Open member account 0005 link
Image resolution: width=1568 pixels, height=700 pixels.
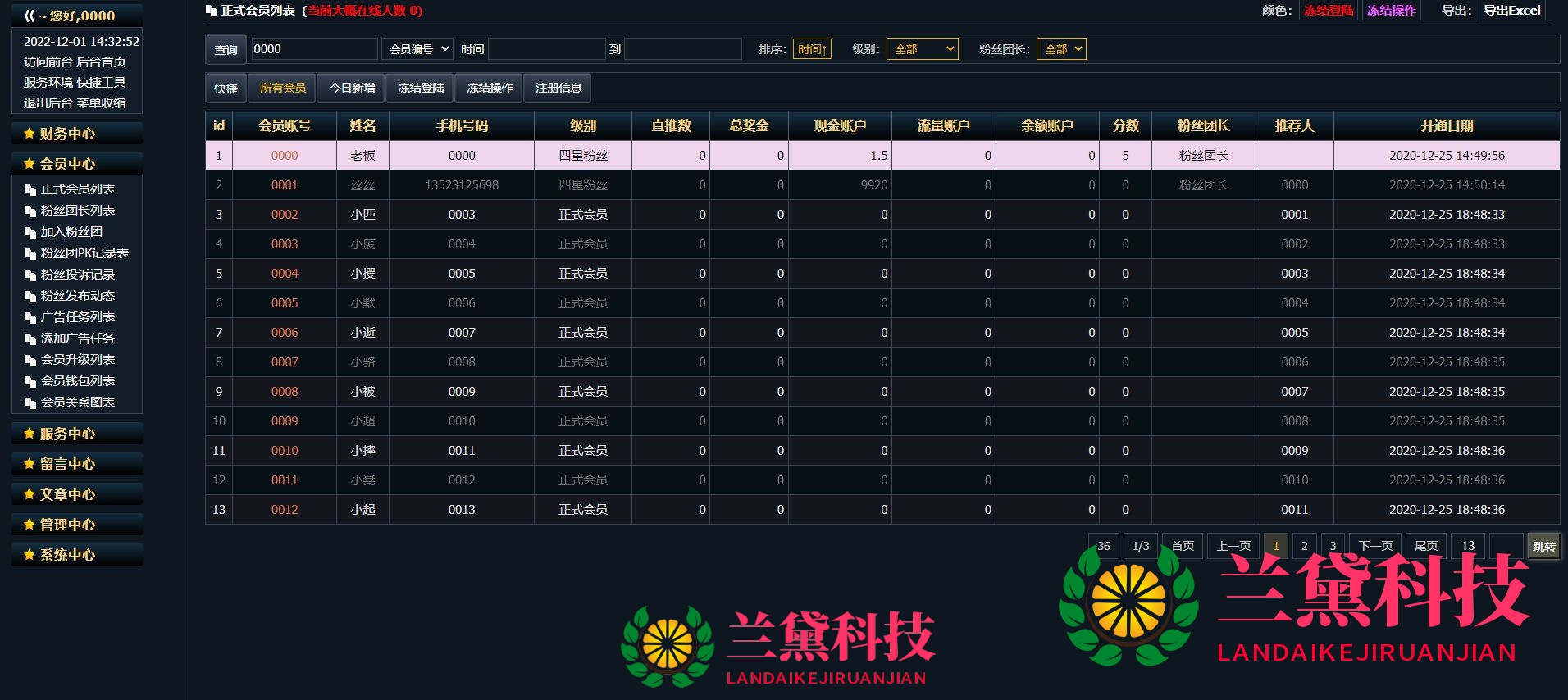point(285,303)
